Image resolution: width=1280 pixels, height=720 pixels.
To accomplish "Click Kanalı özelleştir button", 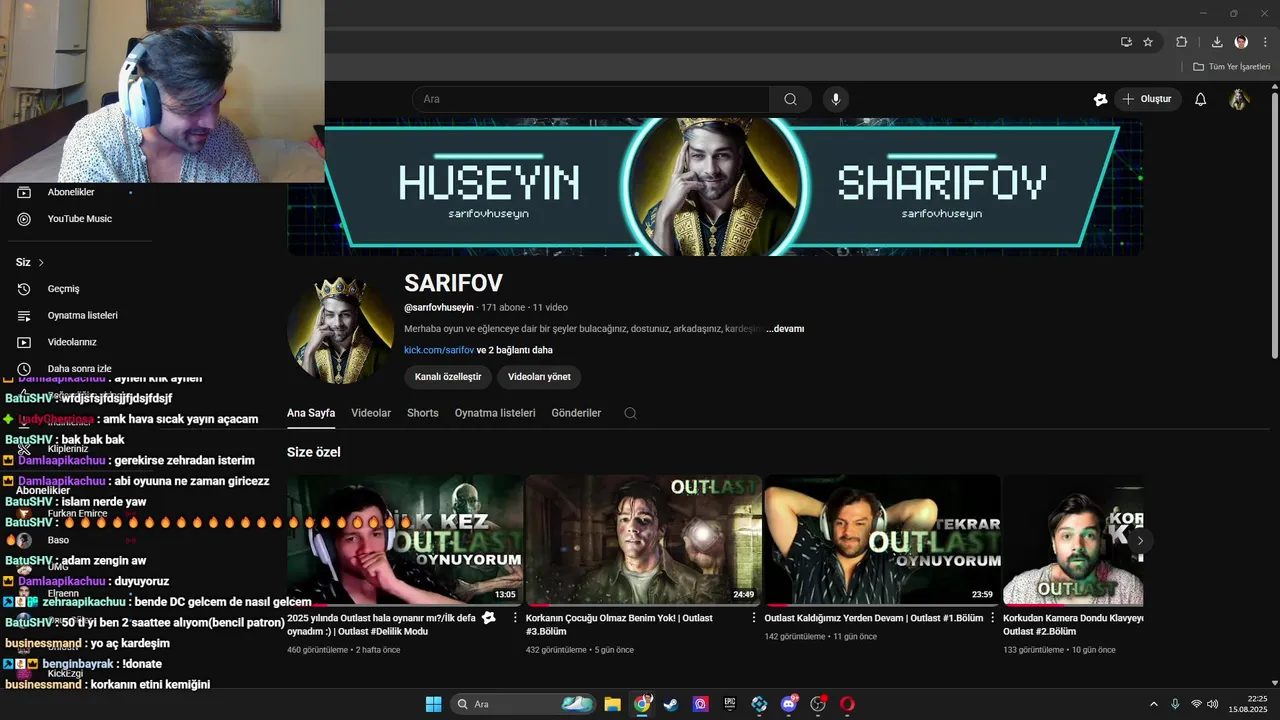I will point(448,377).
